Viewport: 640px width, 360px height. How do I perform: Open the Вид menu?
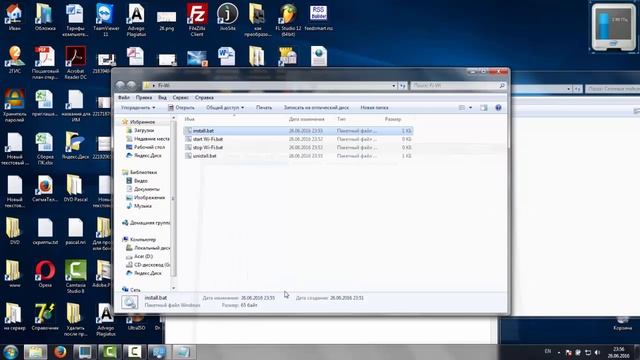pyautogui.click(x=162, y=98)
